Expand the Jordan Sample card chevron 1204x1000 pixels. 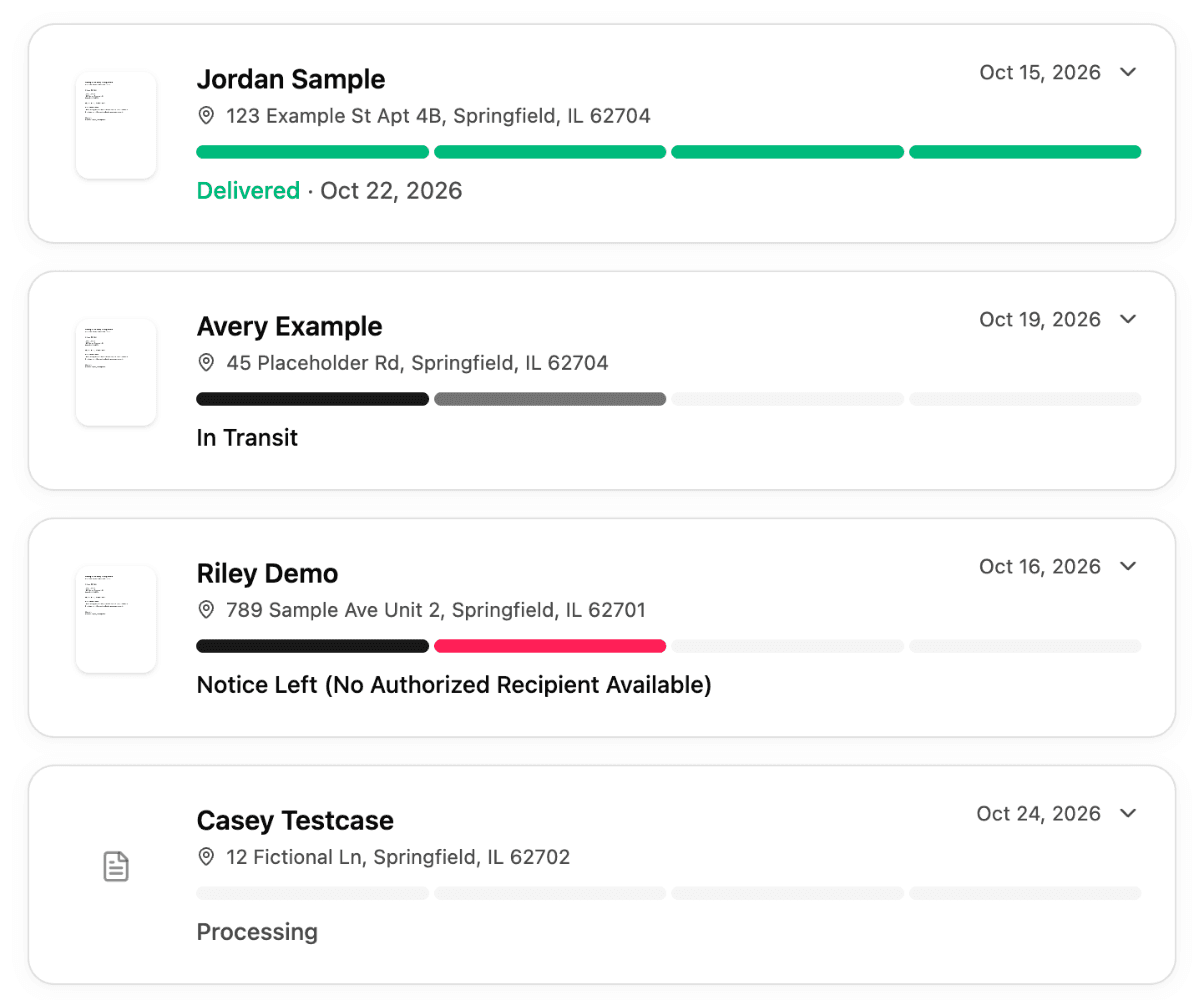[1129, 72]
